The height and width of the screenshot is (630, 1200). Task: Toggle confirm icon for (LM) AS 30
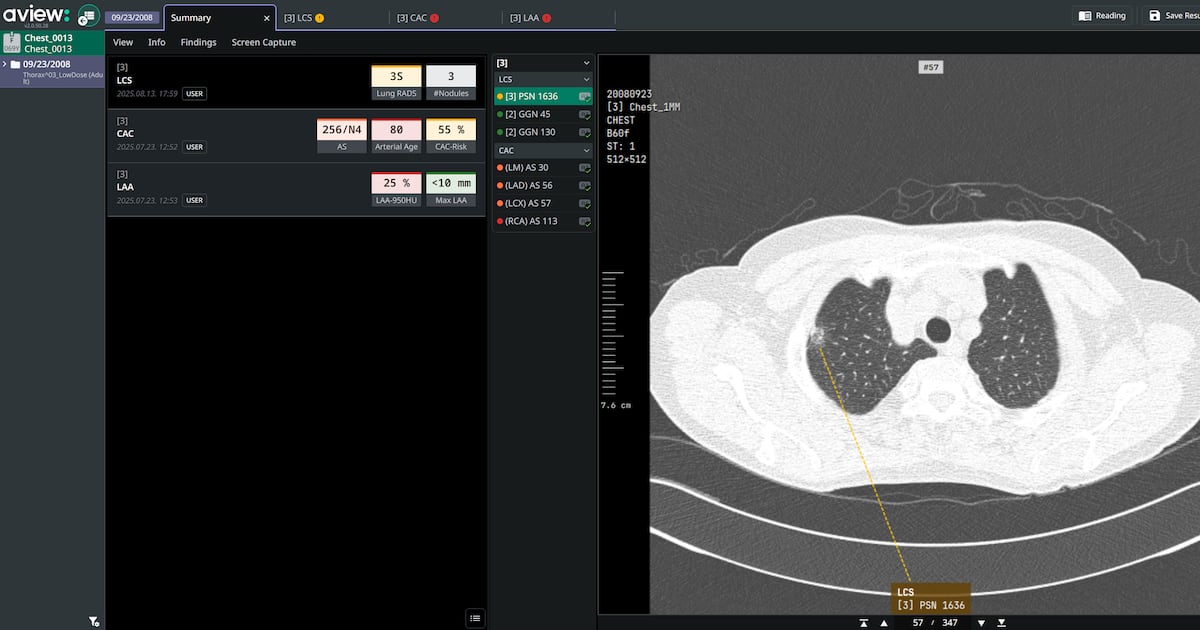[585, 168]
